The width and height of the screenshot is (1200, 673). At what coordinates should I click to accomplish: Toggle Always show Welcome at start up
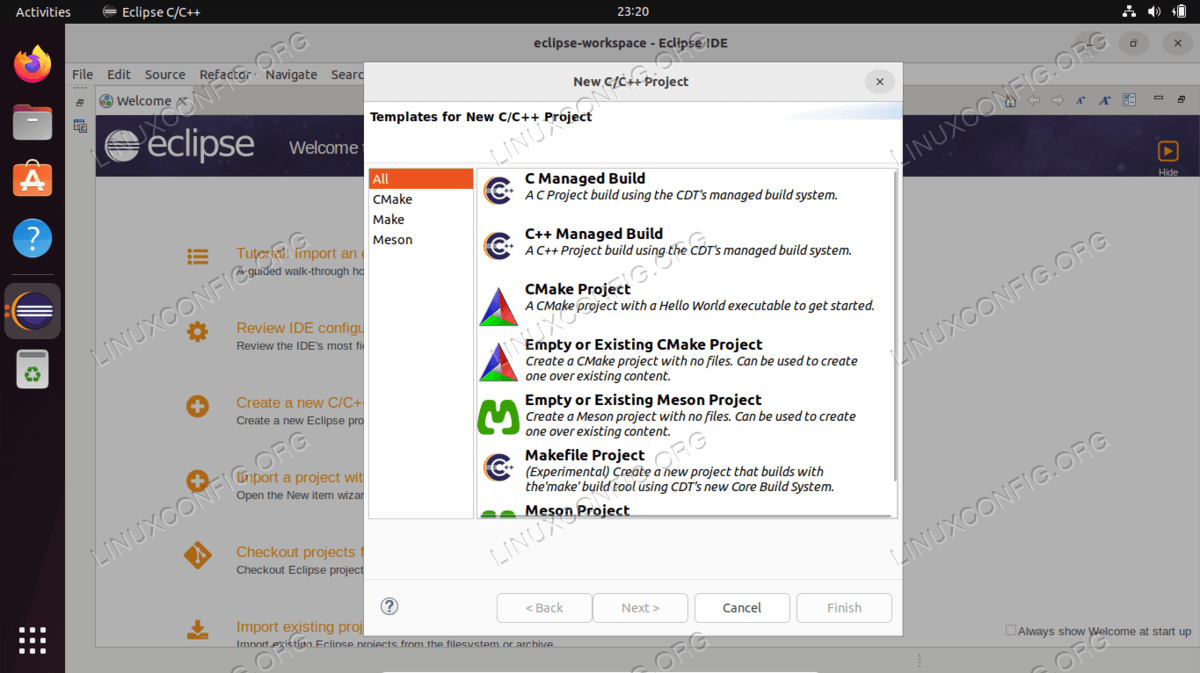pos(1011,630)
